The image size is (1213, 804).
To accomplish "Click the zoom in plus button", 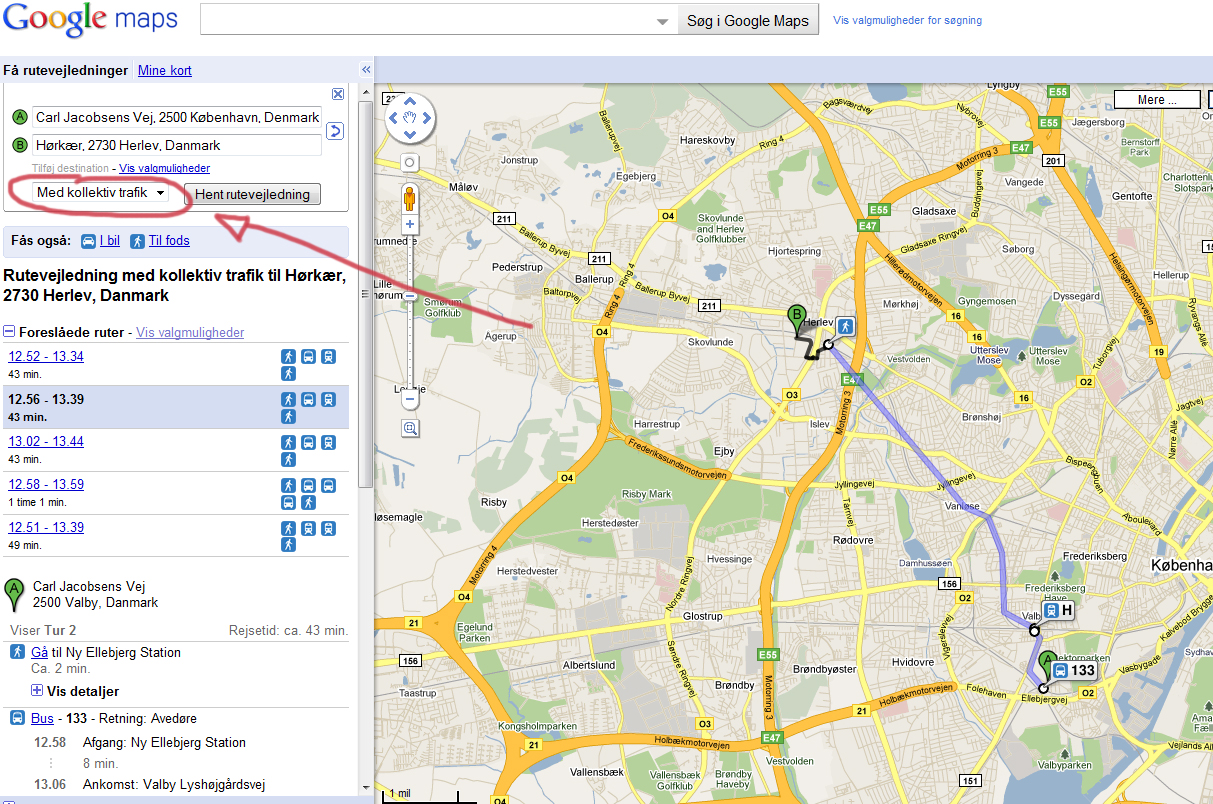I will click(x=410, y=225).
